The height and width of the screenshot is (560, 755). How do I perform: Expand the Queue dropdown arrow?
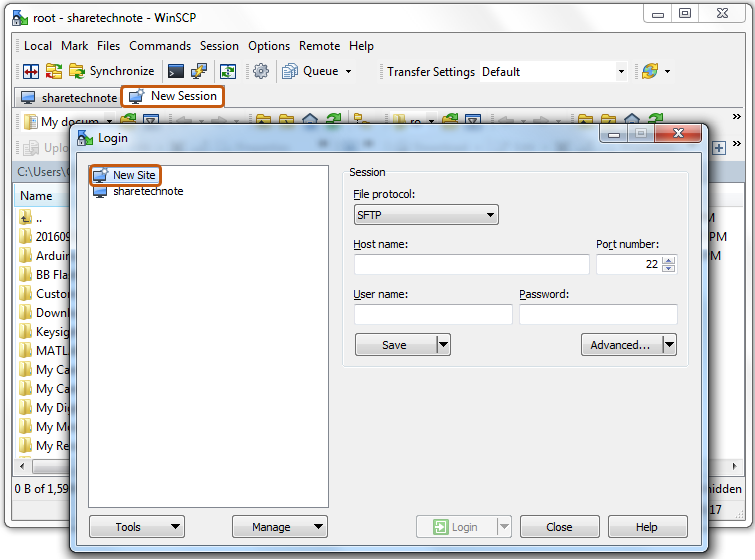(x=348, y=72)
